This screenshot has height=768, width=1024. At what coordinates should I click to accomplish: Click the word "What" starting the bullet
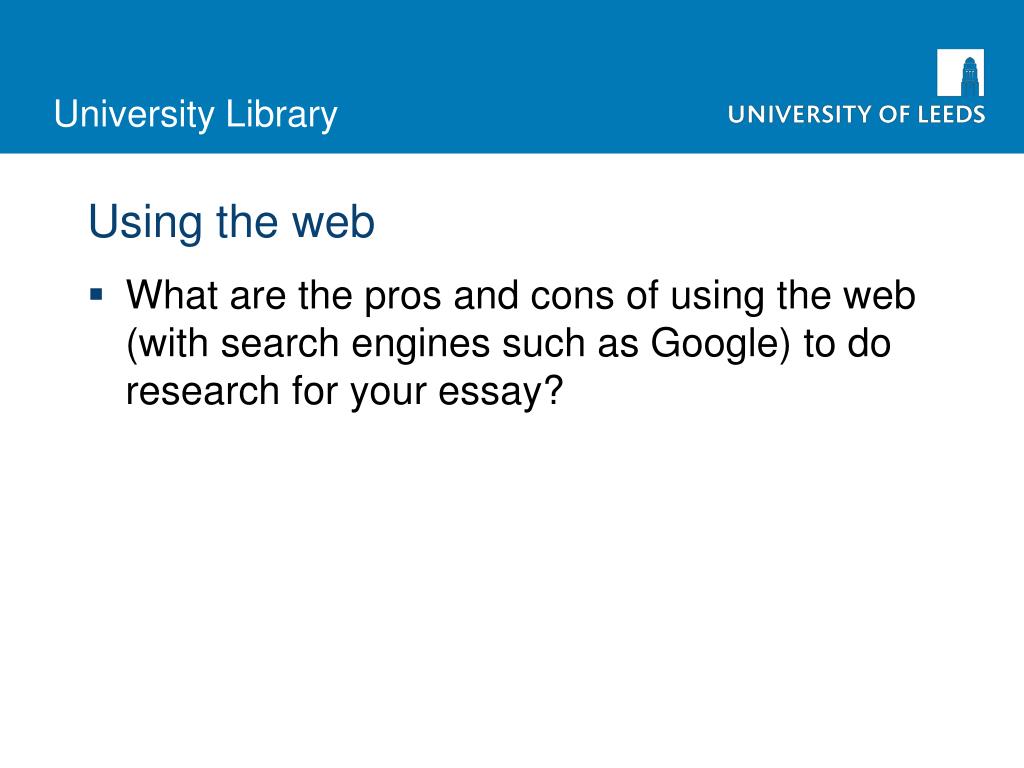[x=171, y=296]
